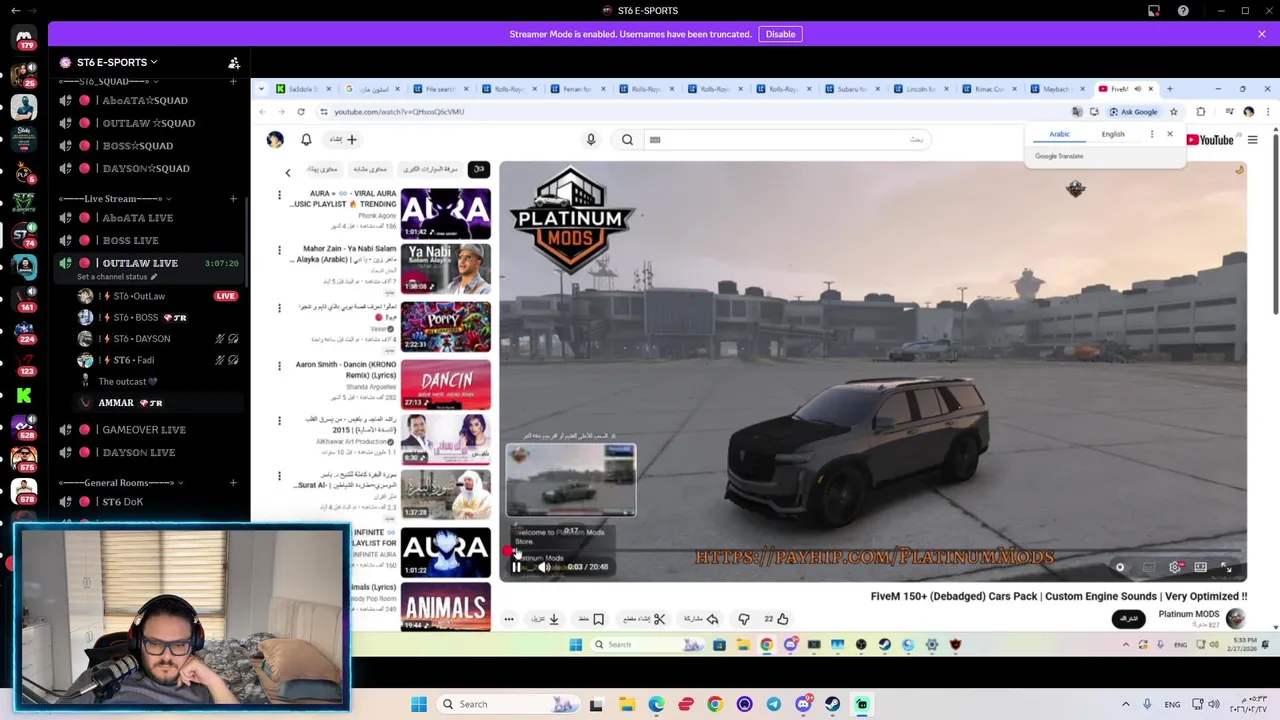This screenshot has width=1280, height=720.
Task: Disable Streamer Mode from the purple banner
Action: tap(780, 34)
